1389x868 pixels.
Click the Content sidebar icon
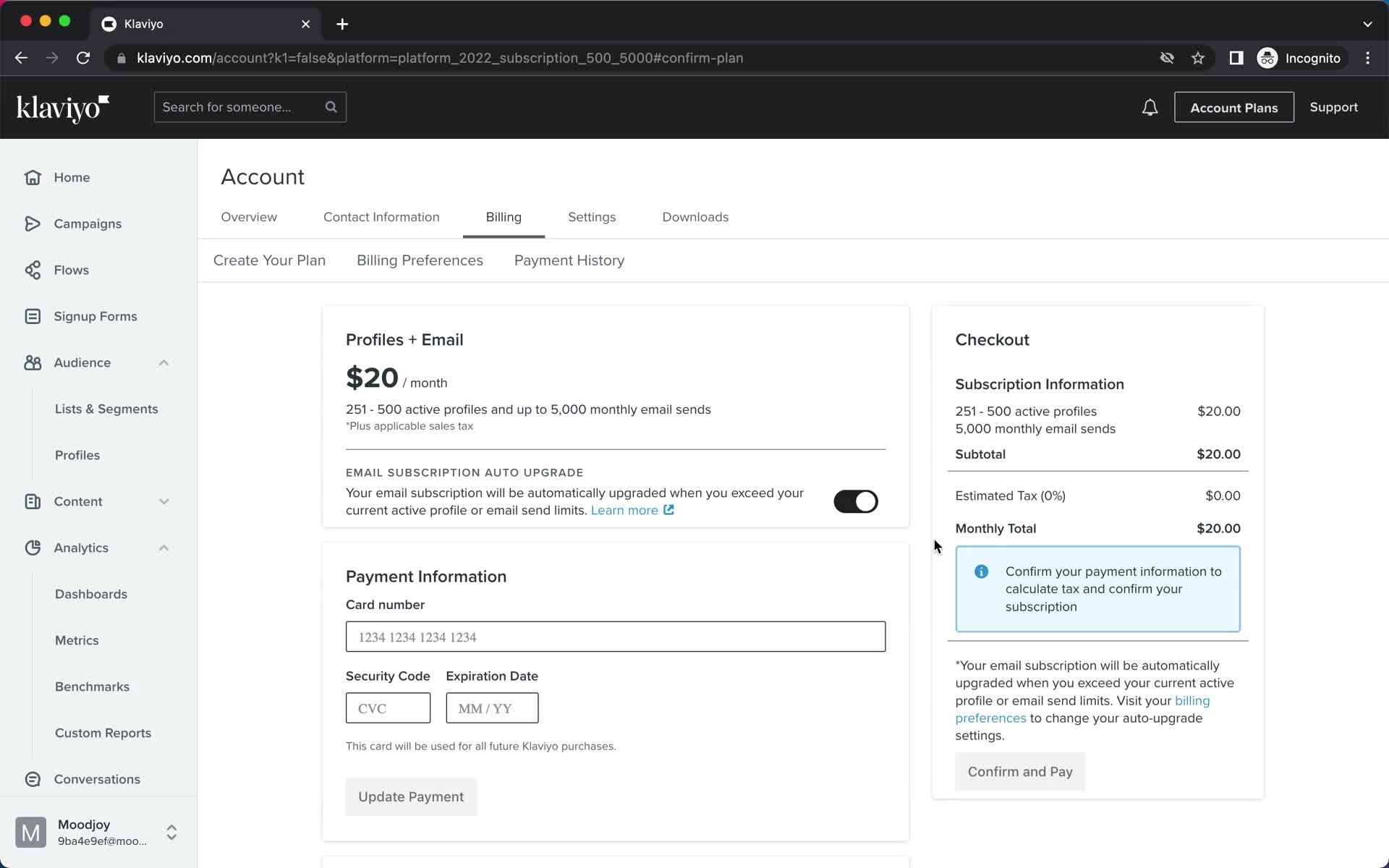[33, 501]
